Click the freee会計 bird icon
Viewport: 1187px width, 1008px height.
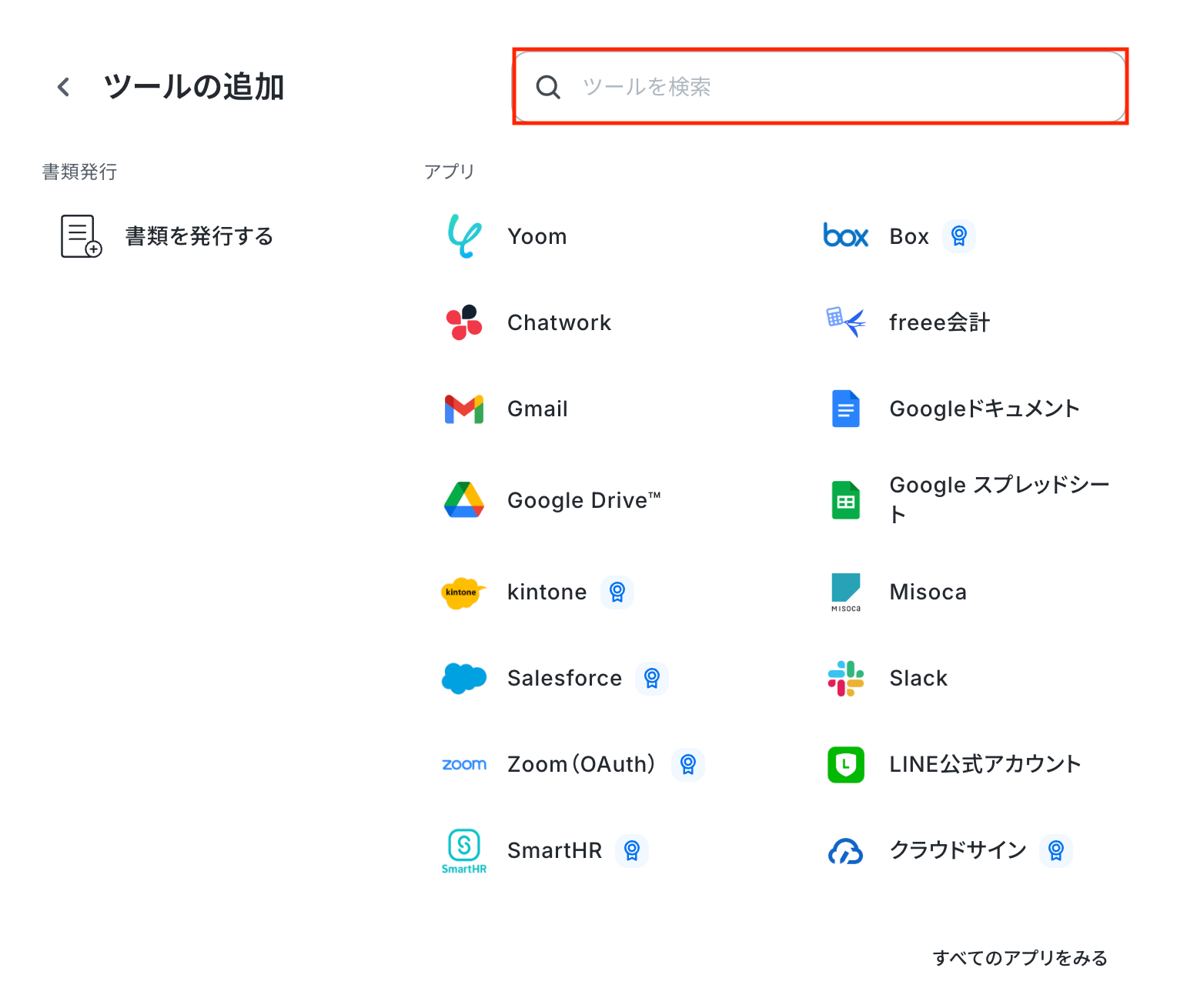tap(846, 322)
